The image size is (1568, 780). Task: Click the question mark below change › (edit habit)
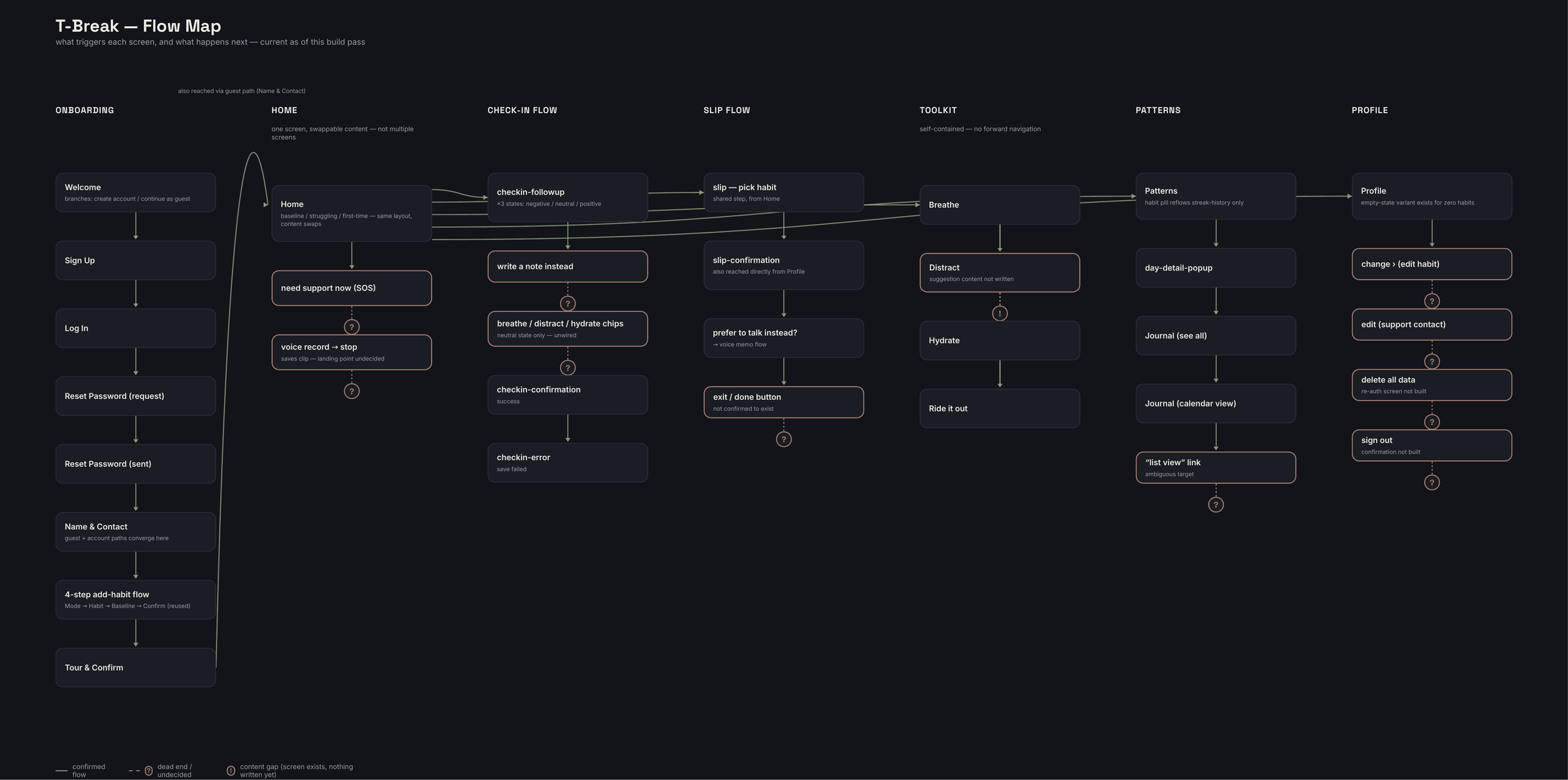[1432, 301]
